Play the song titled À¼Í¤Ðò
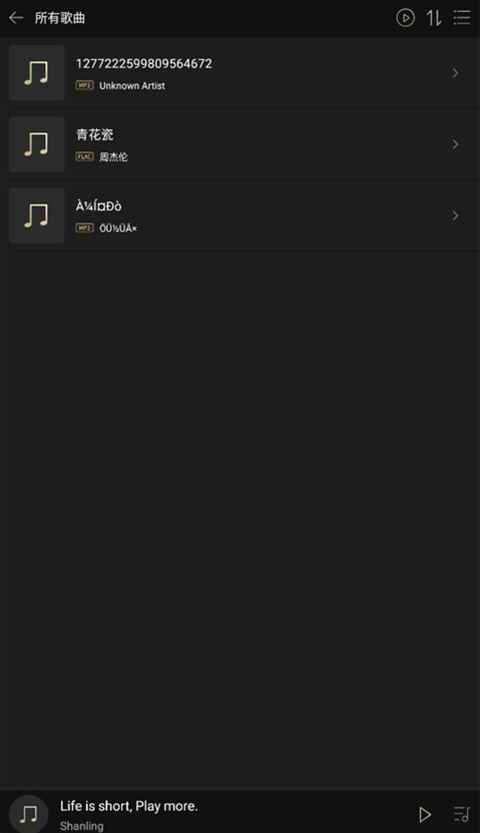 pos(240,215)
